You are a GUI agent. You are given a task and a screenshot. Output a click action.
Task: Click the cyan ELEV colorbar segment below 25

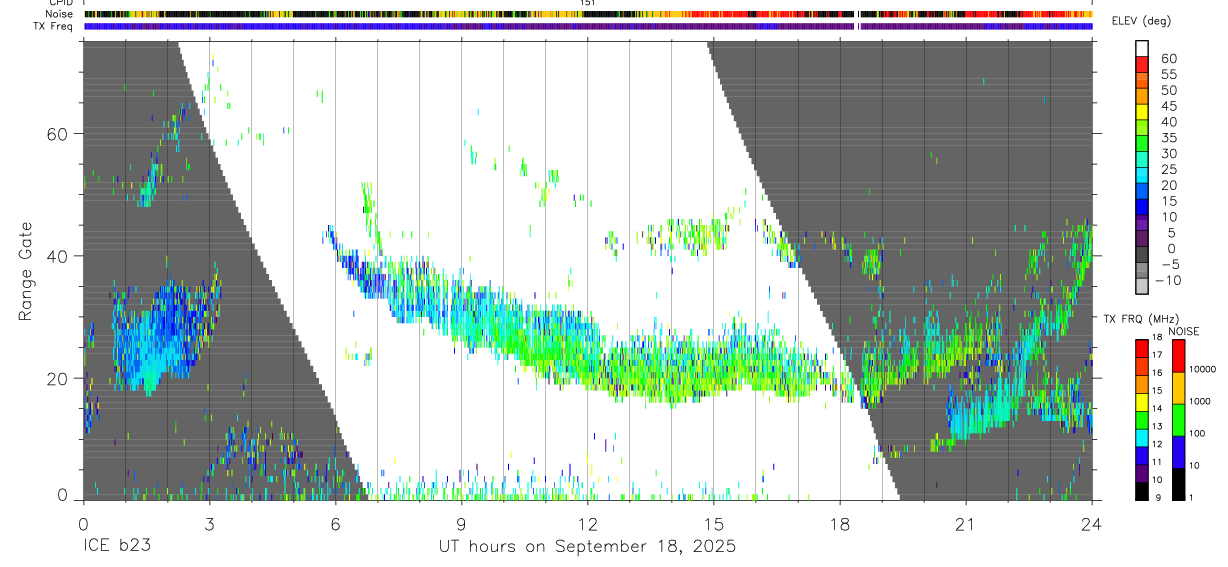1142,175
